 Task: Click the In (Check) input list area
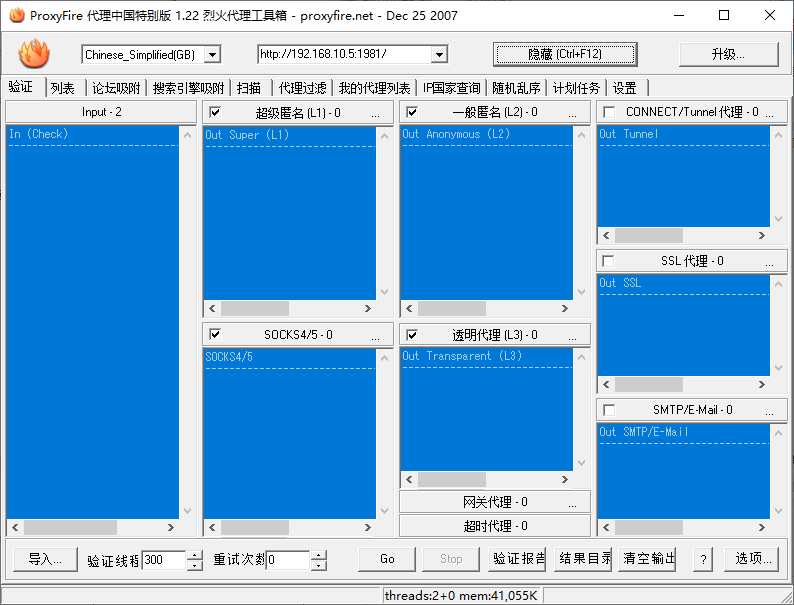click(x=93, y=322)
